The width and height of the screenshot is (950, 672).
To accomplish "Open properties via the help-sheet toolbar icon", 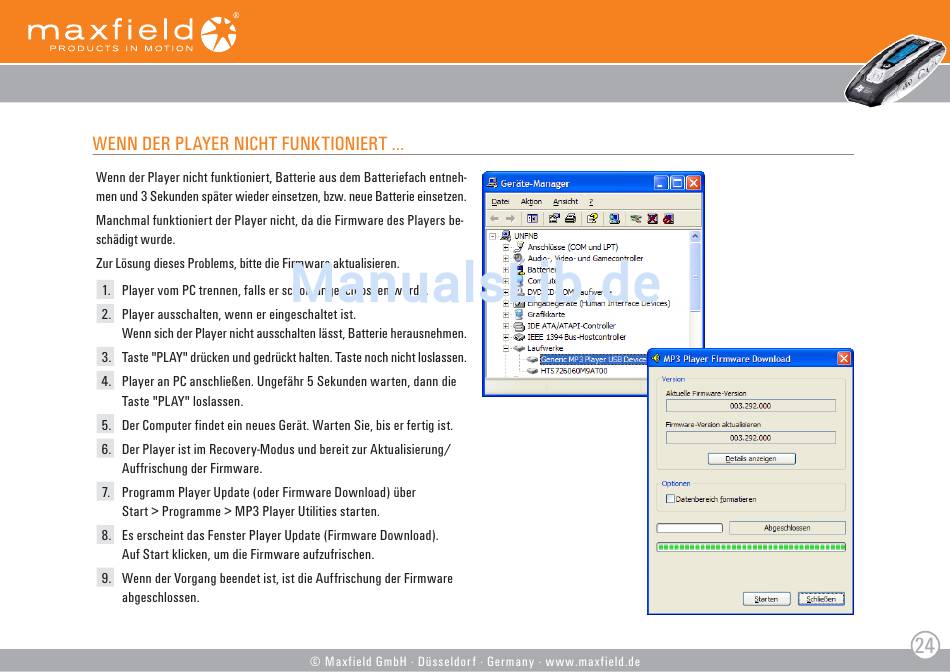I will [x=592, y=219].
